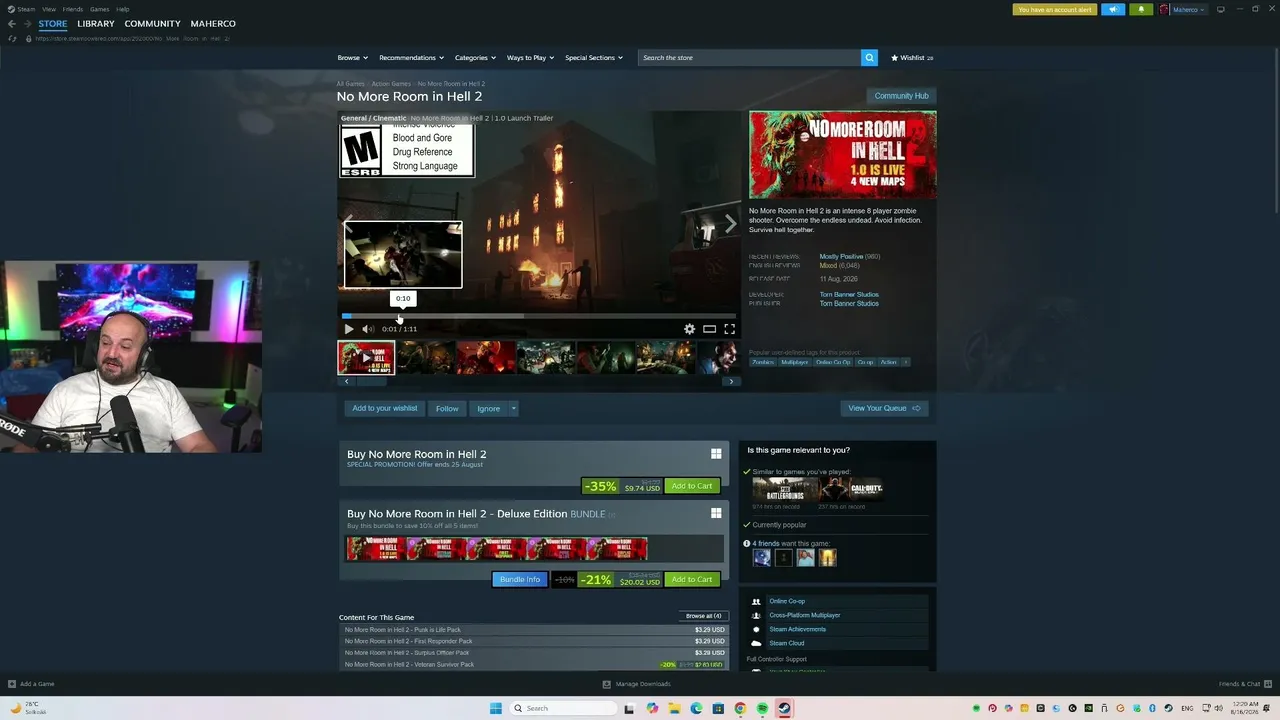
Task: Add the game to your wishlist
Action: point(384,409)
